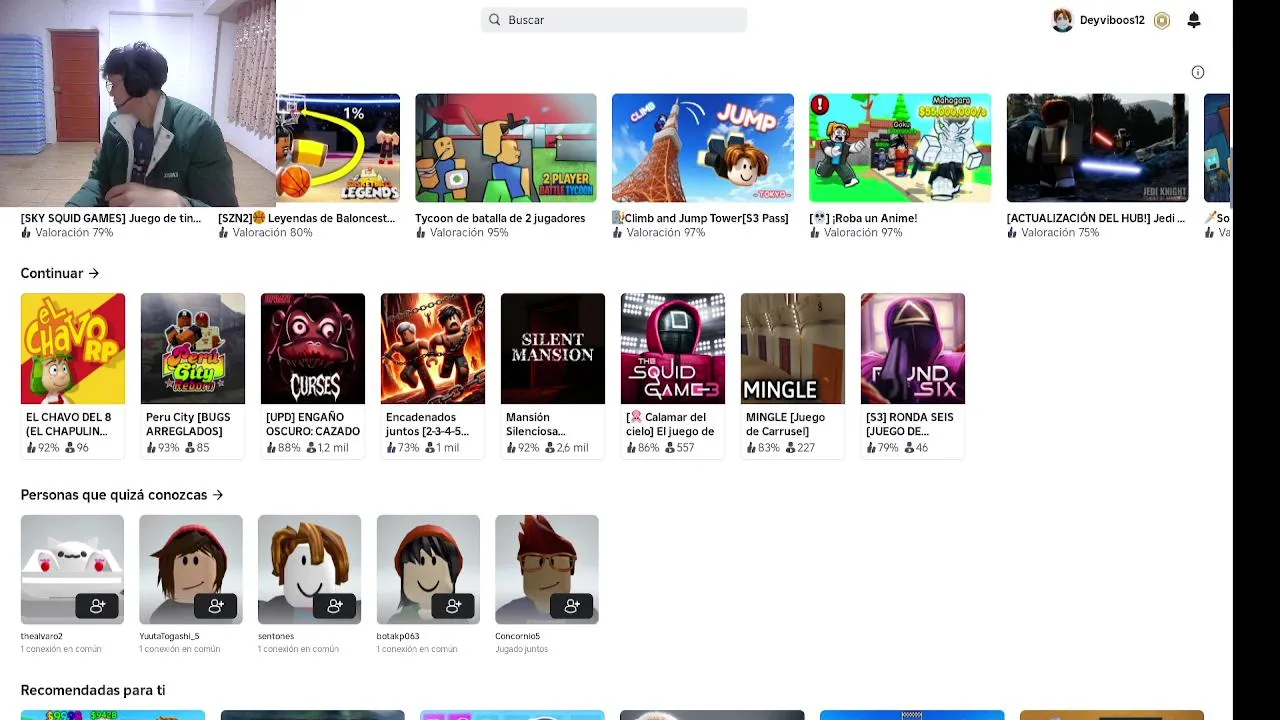Click 'MINGLE [Juego de Carrusel]' title
Screen dimensions: 1280x720
785,424
